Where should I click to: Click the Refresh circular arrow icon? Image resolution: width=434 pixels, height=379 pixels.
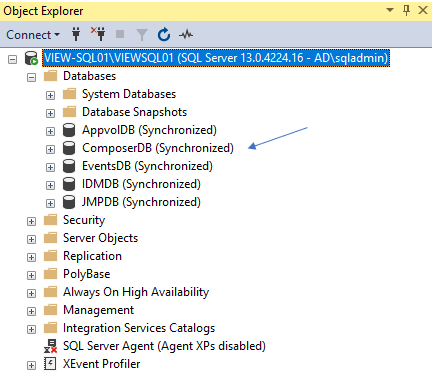[164, 34]
